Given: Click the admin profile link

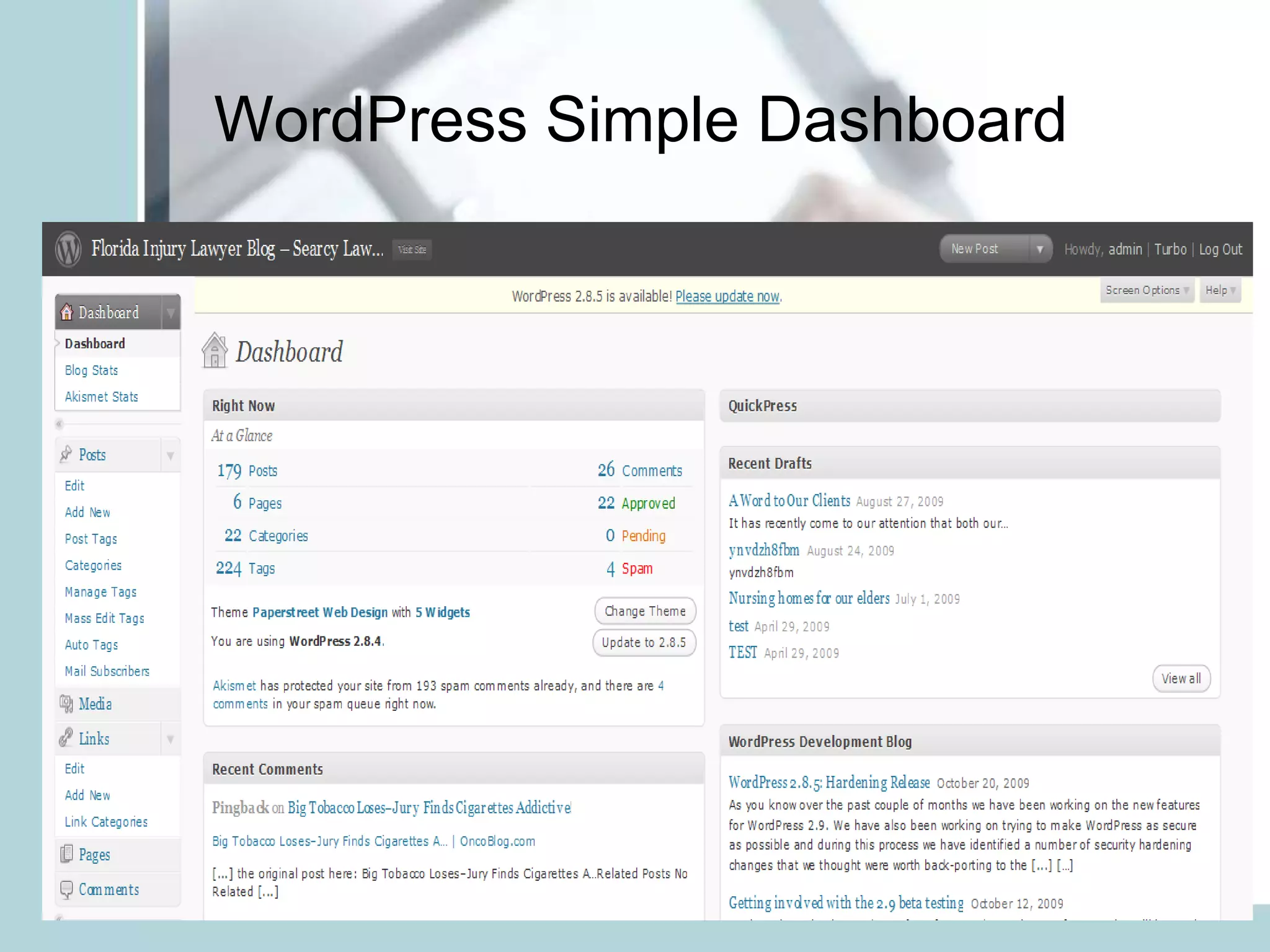Looking at the screenshot, I should click(x=1125, y=249).
